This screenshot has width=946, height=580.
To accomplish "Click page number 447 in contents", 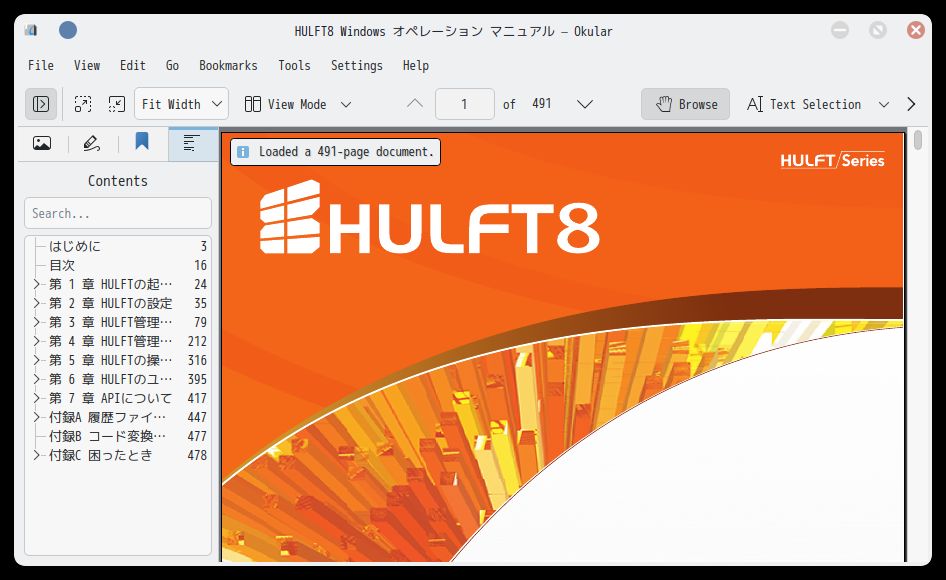I will click(197, 417).
